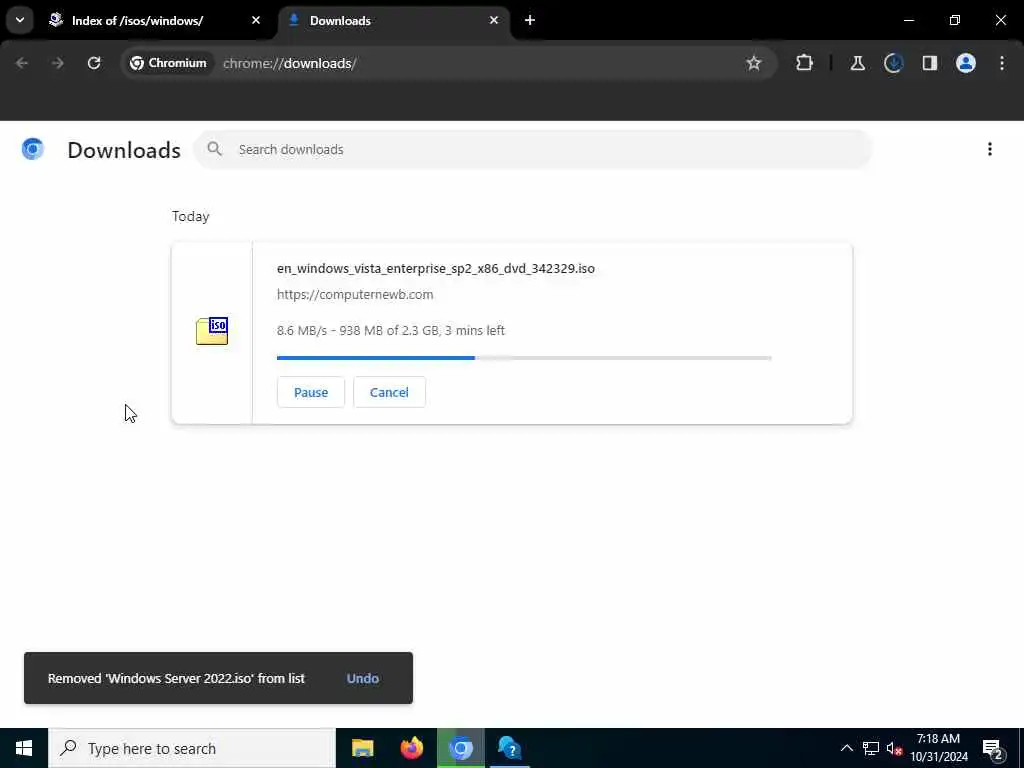Cancel the Vista ISO download
This screenshot has height=768, width=1024.
pos(389,392)
